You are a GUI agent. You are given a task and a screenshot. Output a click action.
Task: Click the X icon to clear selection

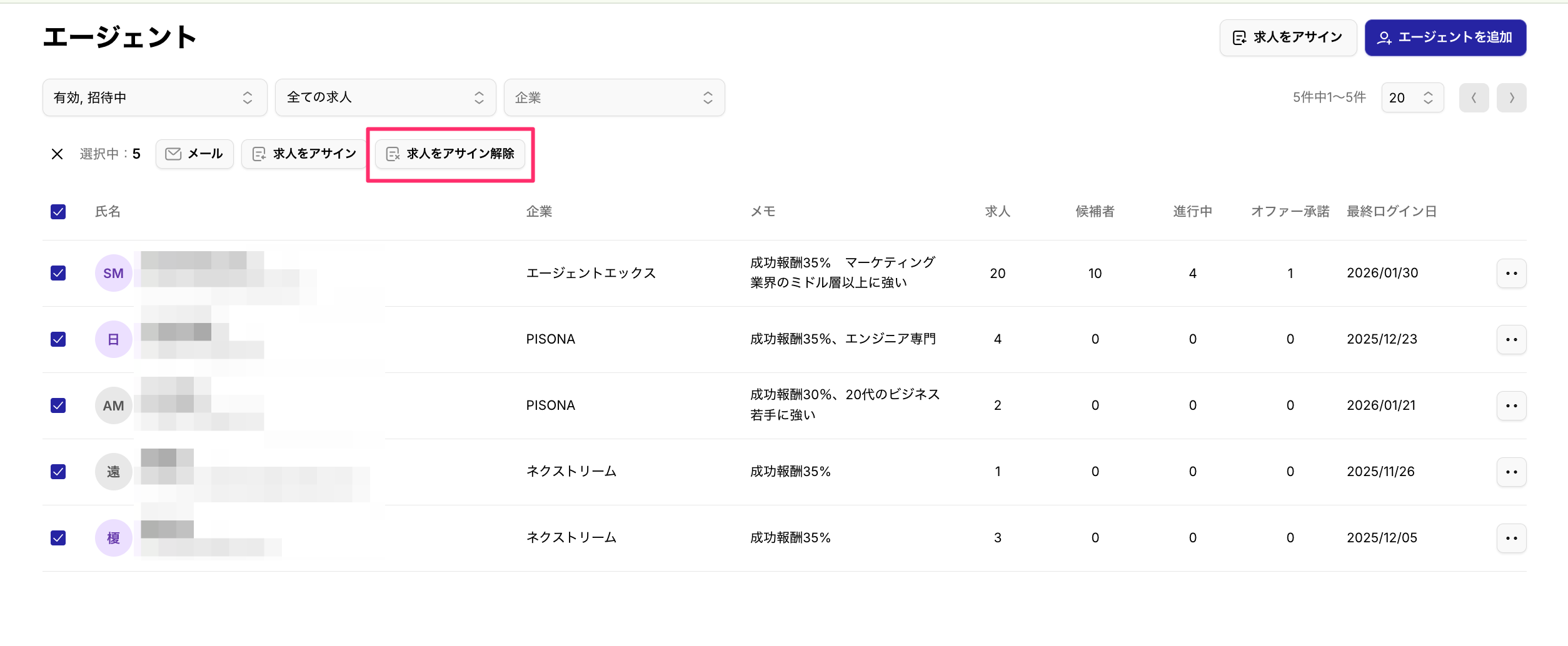click(57, 154)
